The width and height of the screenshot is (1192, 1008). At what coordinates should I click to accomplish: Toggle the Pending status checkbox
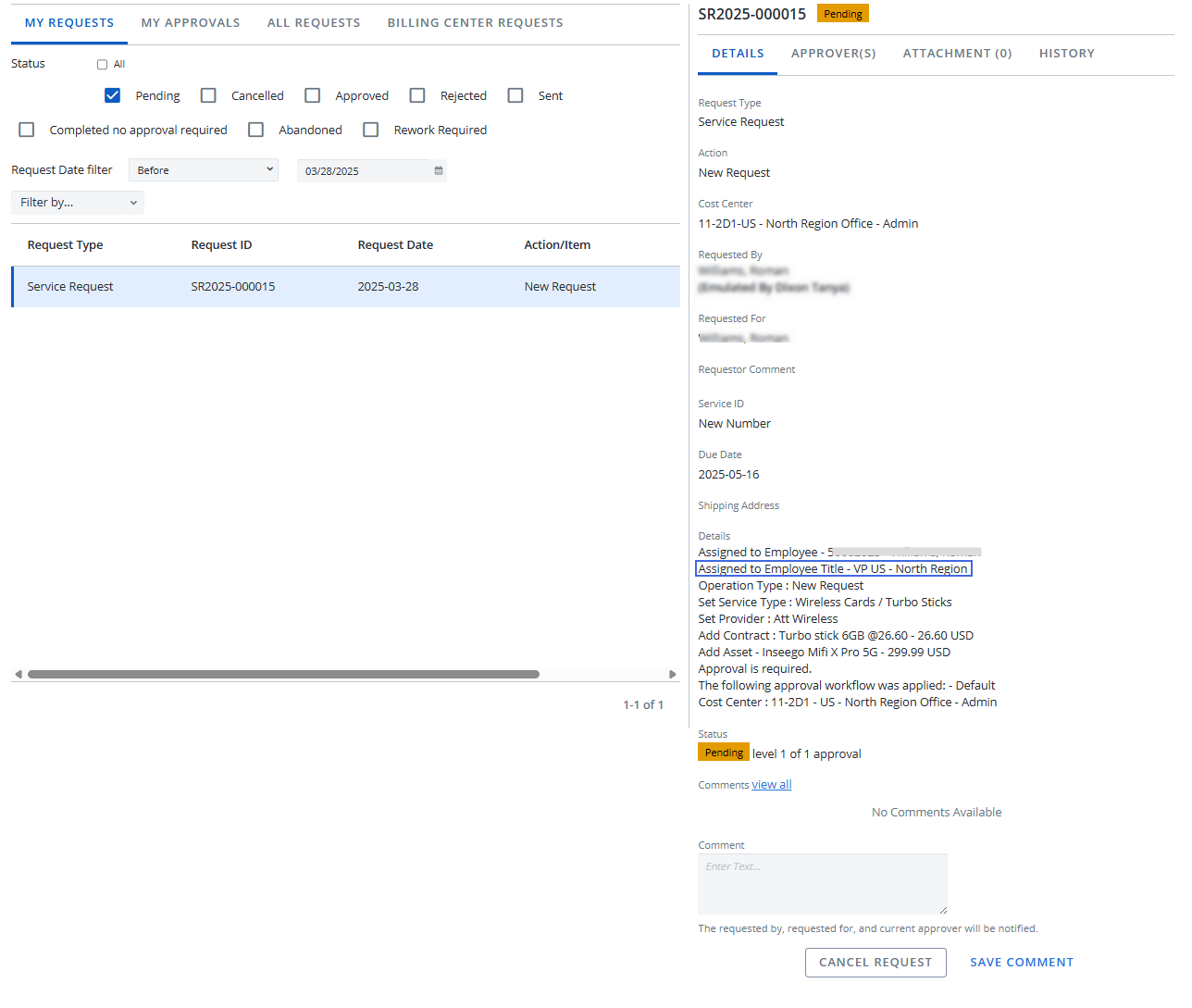(113, 95)
